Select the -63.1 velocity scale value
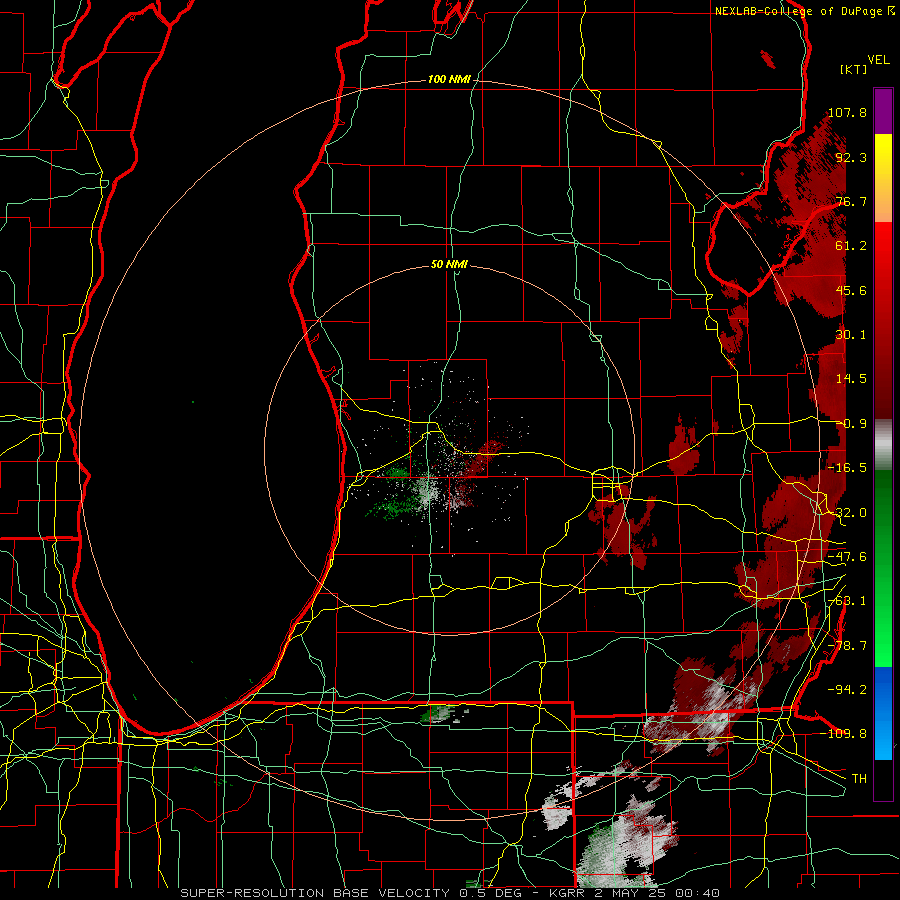Viewport: 900px width, 900px height. point(847,601)
